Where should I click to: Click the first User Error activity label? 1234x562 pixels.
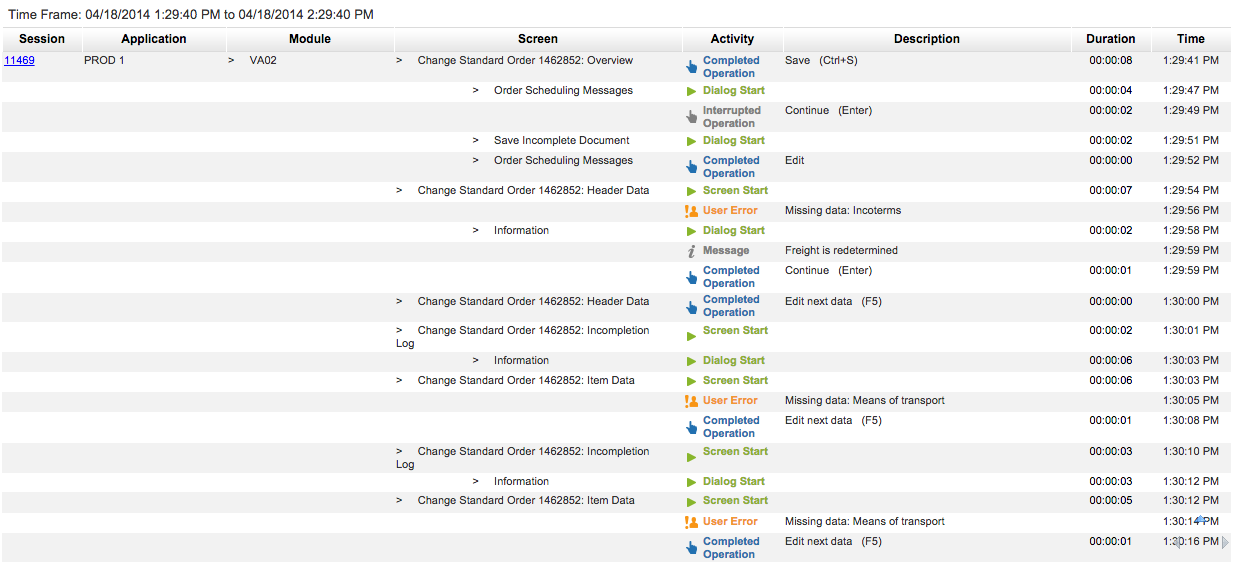(x=730, y=211)
